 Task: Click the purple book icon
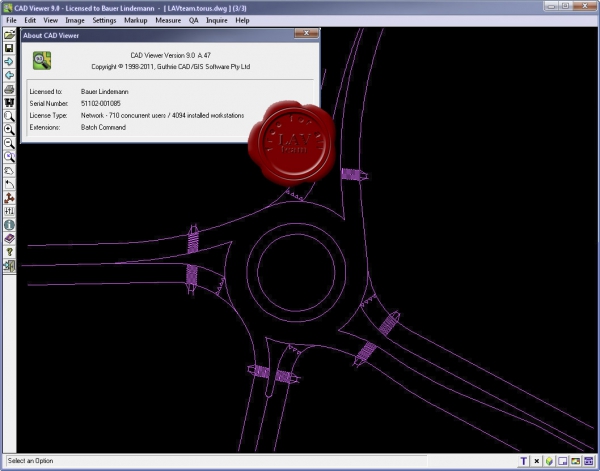point(9,239)
